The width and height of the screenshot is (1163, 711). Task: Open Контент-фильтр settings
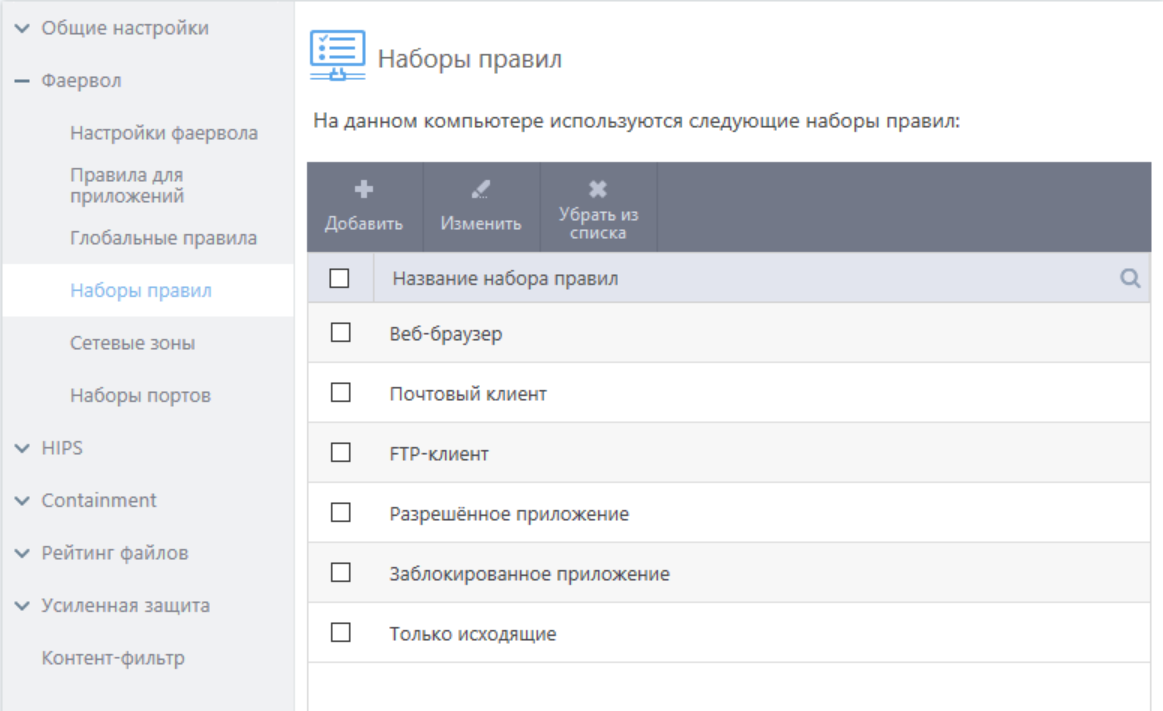tap(113, 658)
